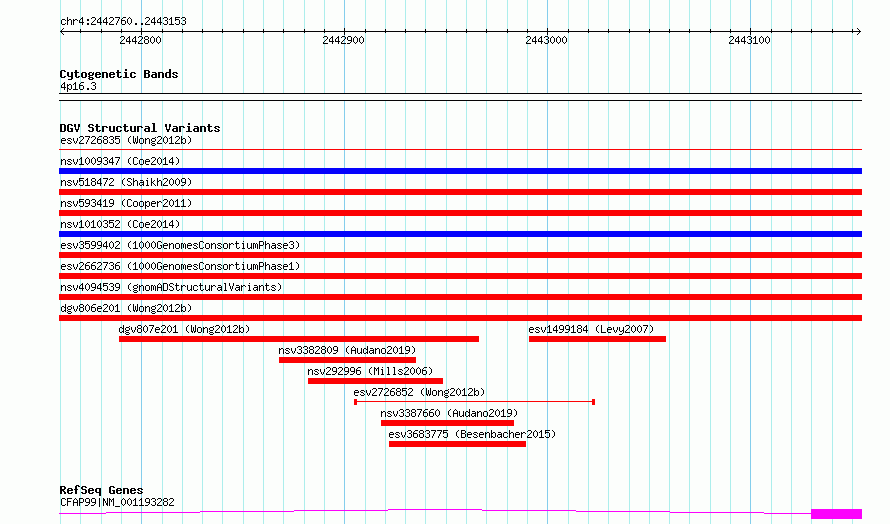The height and width of the screenshot is (524, 890).
Task: Select variant label nsv1009347 (Coe2014)
Action: click(120, 161)
